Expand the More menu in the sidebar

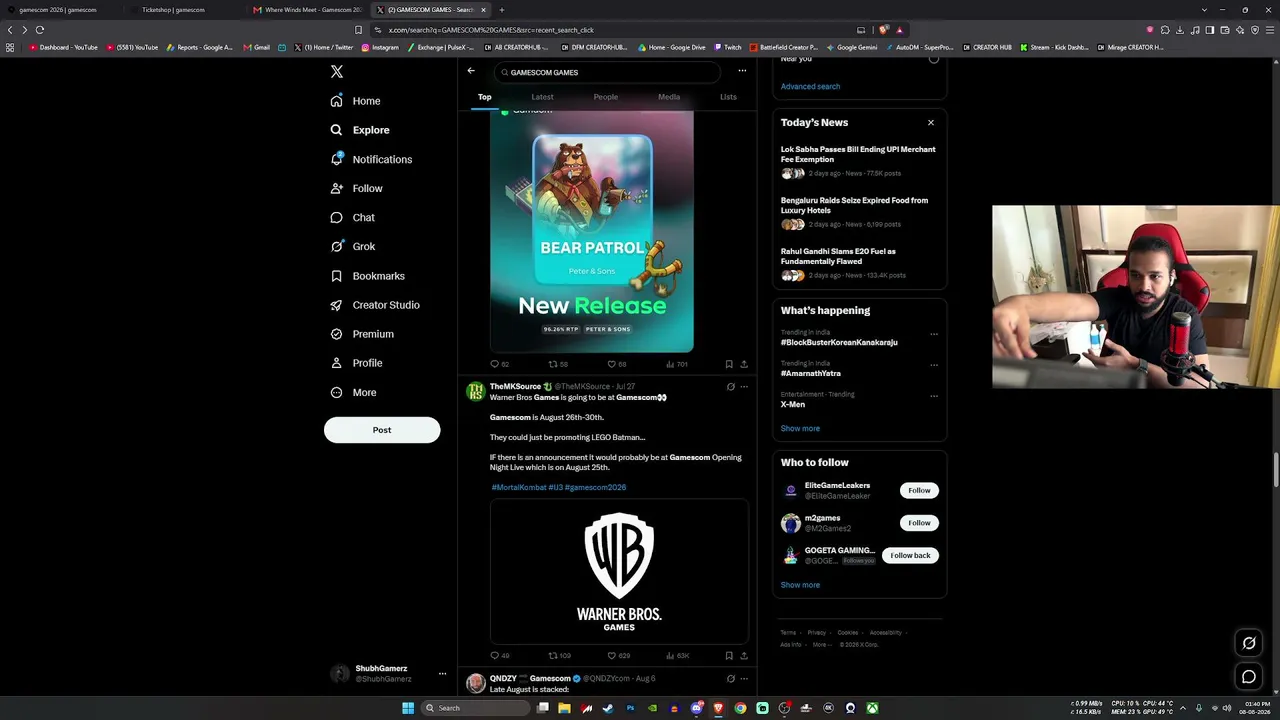pos(353,392)
